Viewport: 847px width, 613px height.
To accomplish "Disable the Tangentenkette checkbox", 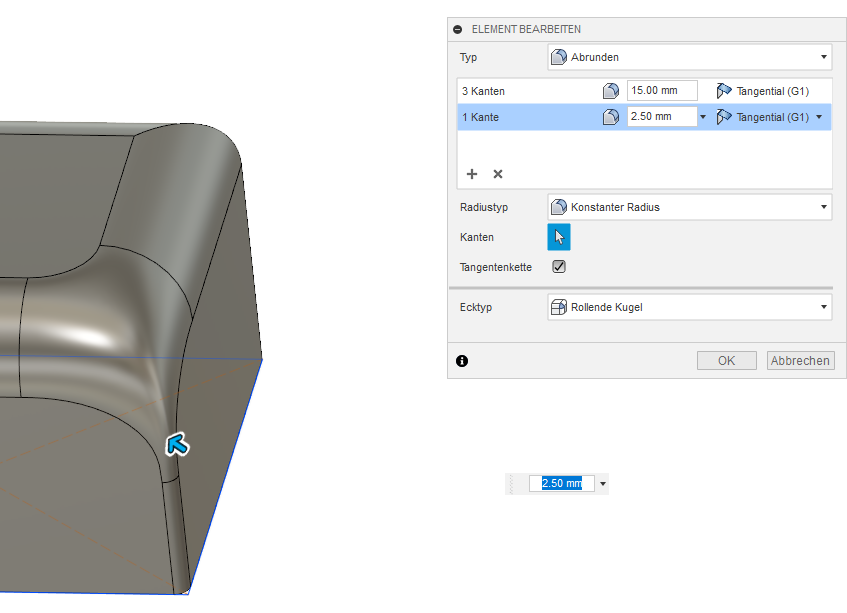I will coord(558,266).
